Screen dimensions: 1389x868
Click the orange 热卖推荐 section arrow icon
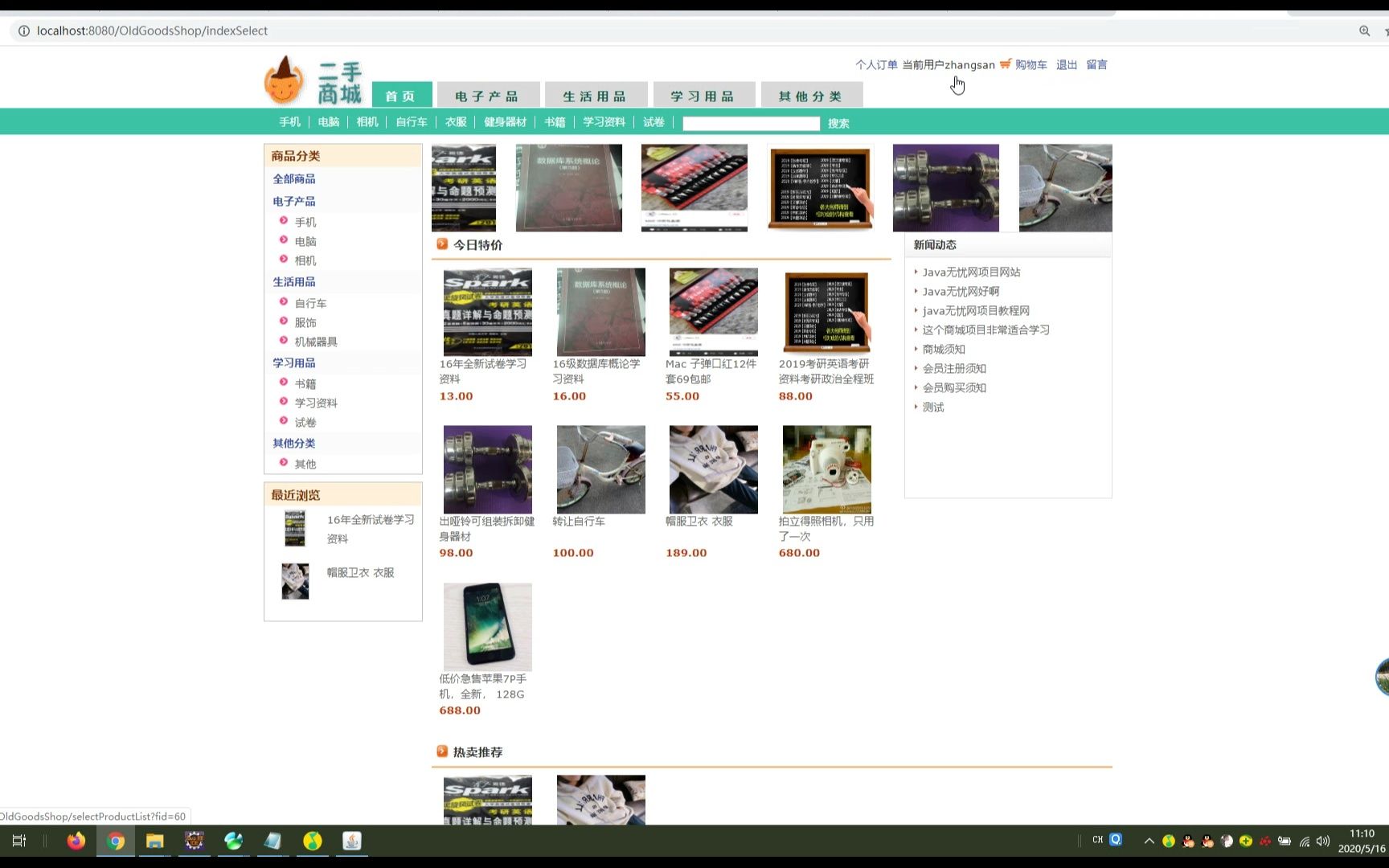coord(442,751)
